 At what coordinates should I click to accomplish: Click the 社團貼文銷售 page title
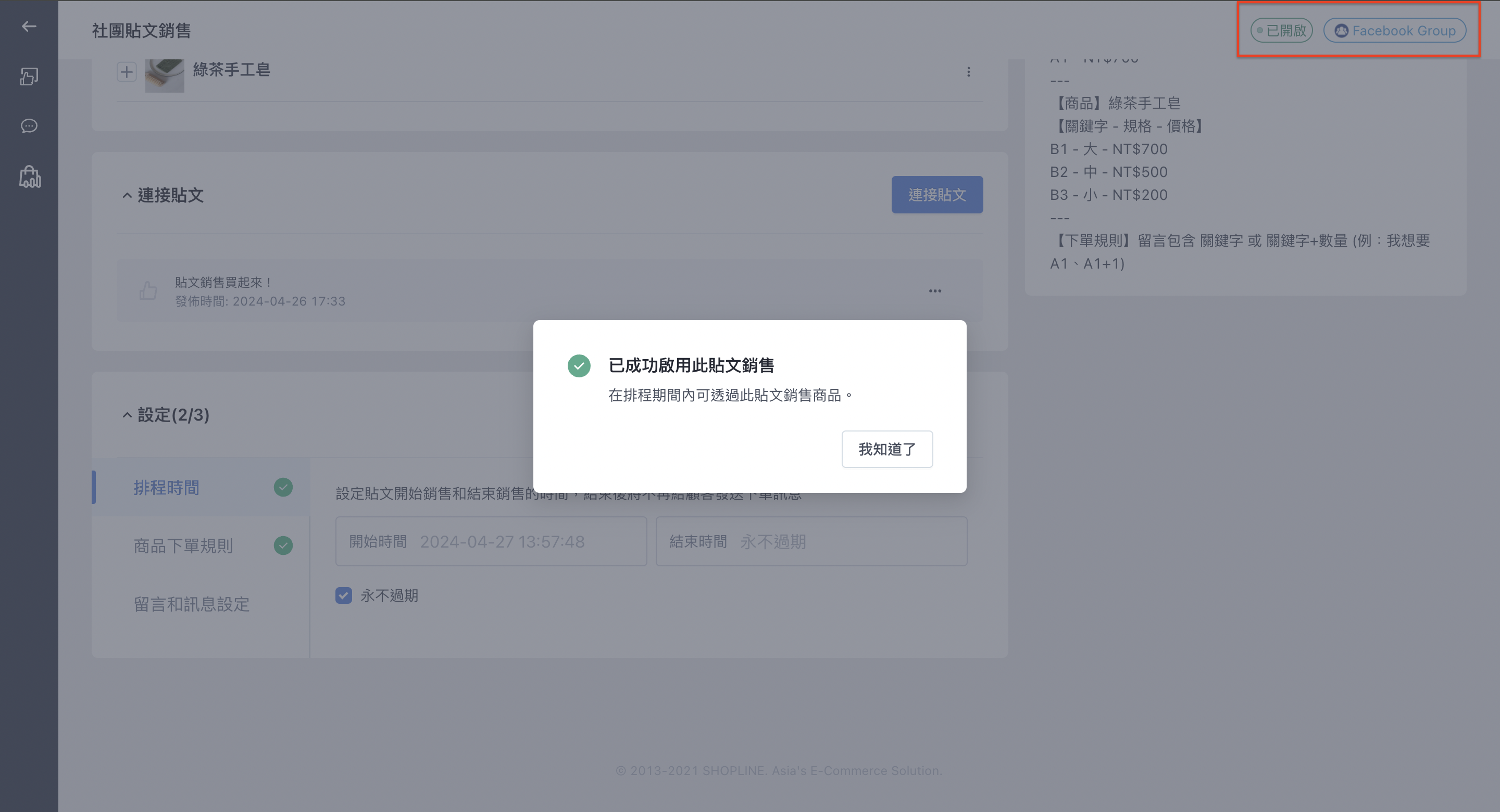pos(142,30)
